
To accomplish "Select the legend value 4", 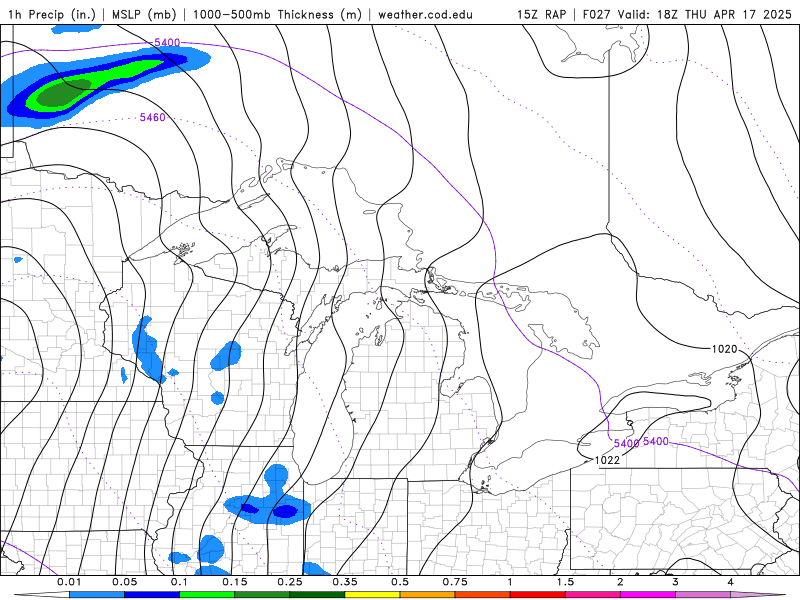I will 731,582.
